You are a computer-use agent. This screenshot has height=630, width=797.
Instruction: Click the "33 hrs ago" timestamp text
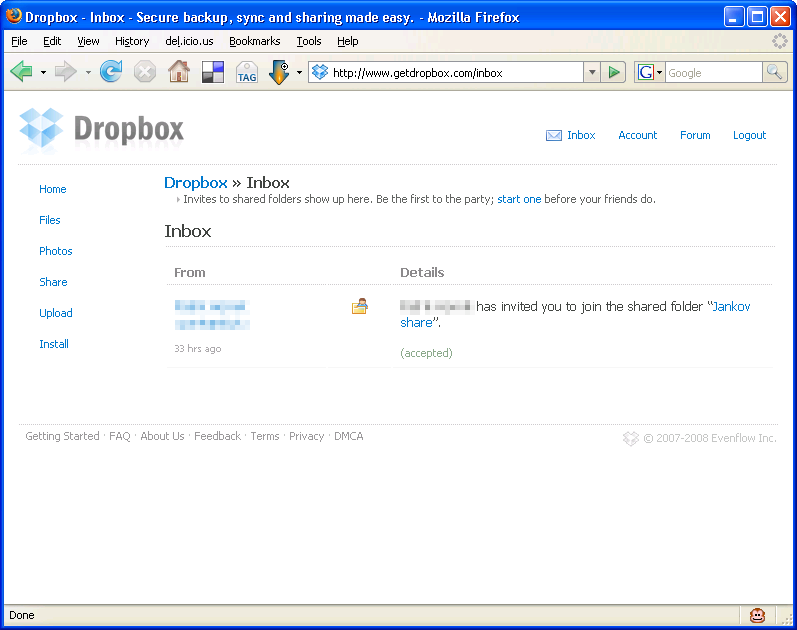198,349
